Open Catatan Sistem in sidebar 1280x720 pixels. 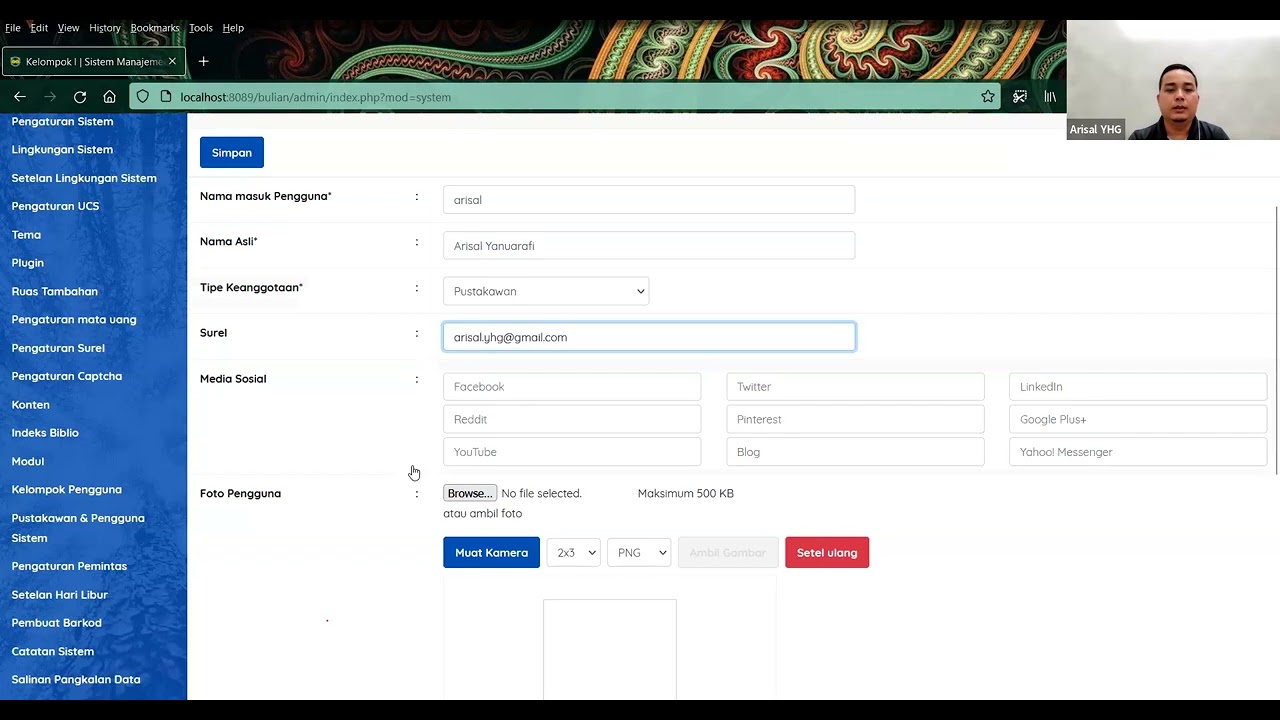[x=53, y=652]
